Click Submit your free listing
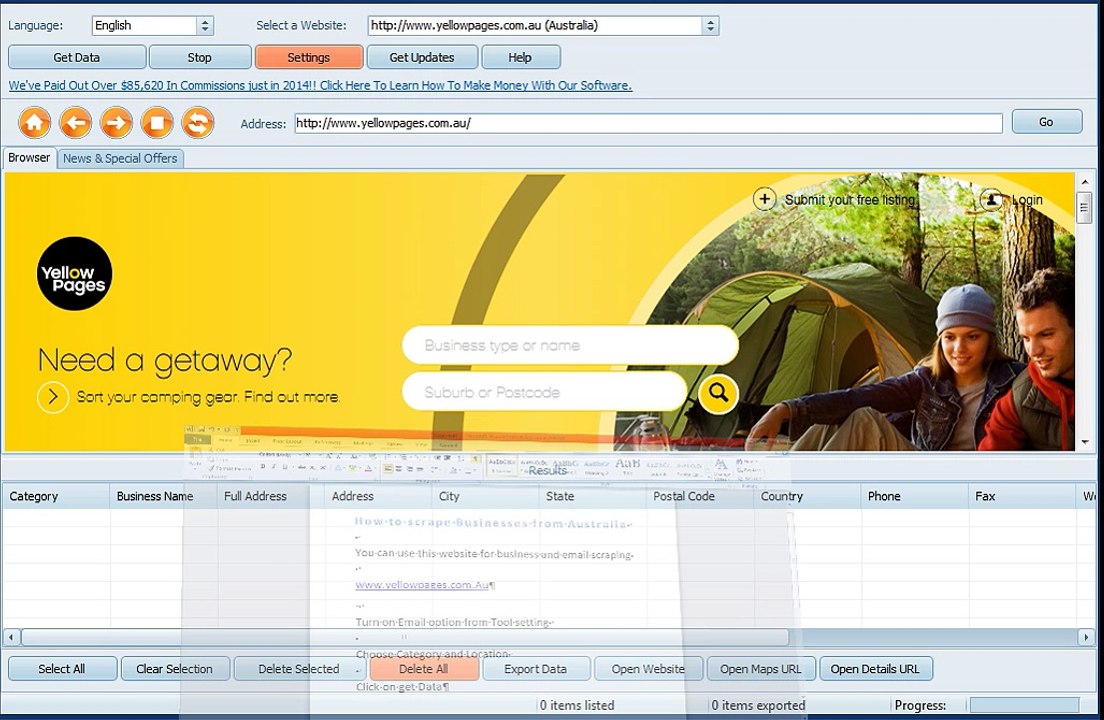Image resolution: width=1104 pixels, height=720 pixels. coord(850,200)
